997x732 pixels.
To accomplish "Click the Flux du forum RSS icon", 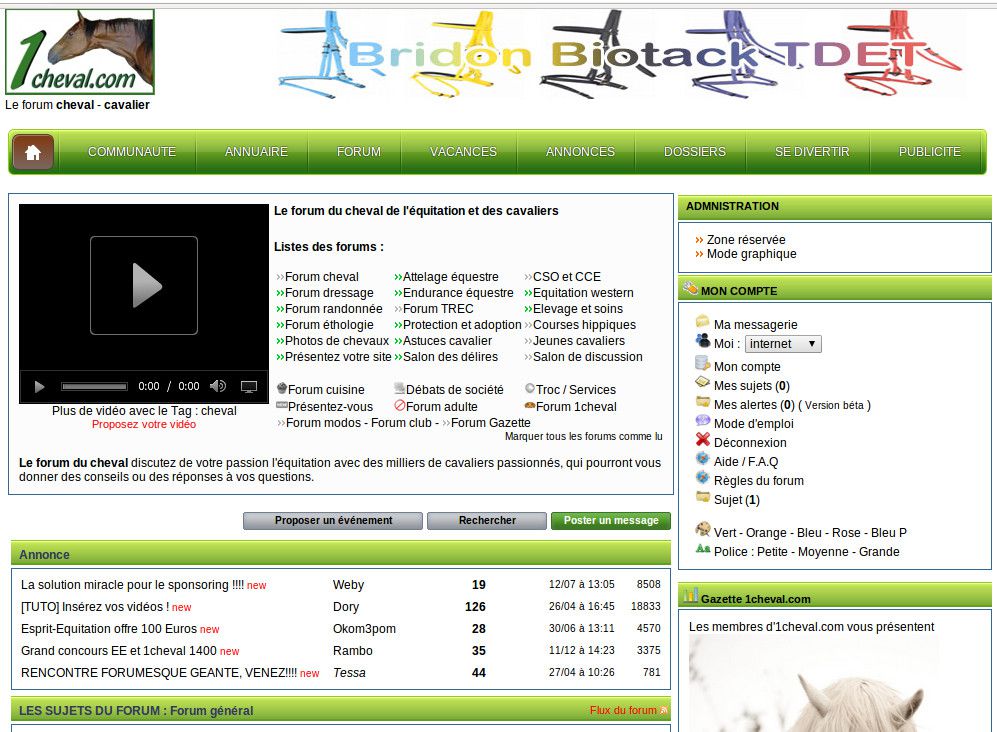I will click(664, 711).
